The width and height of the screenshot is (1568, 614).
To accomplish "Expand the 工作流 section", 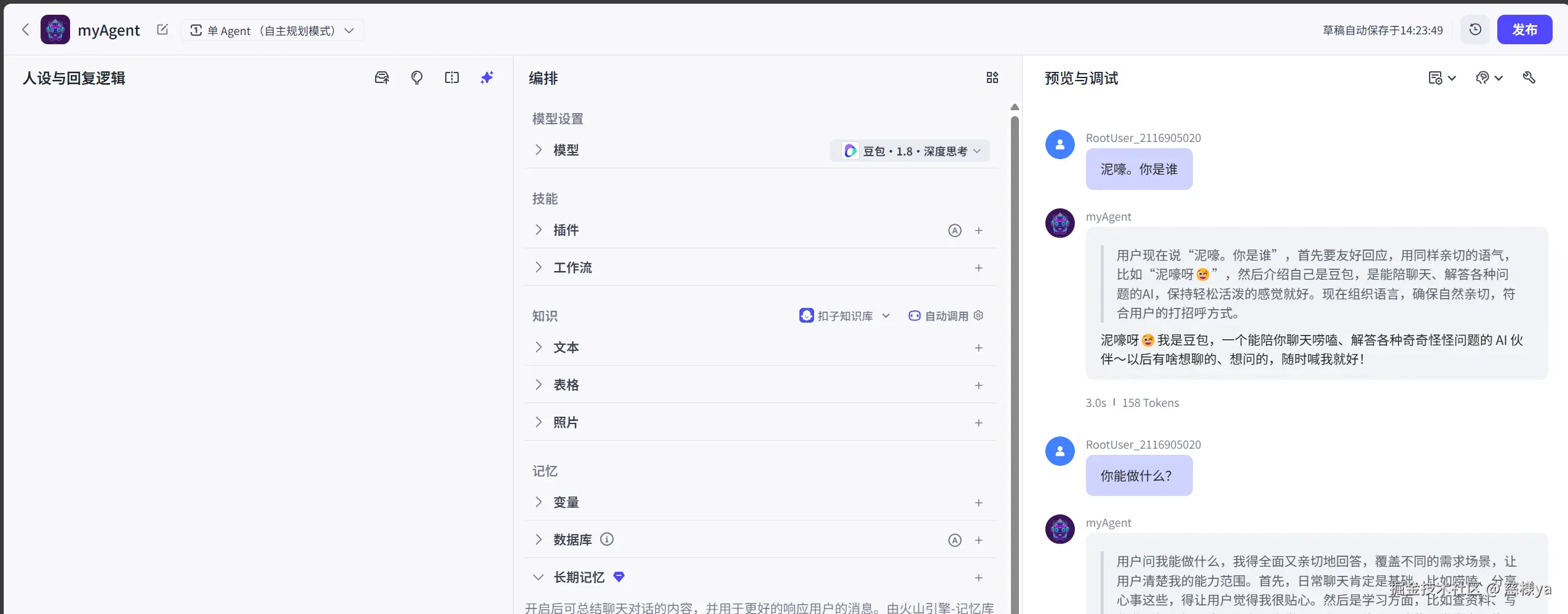I will (539, 267).
